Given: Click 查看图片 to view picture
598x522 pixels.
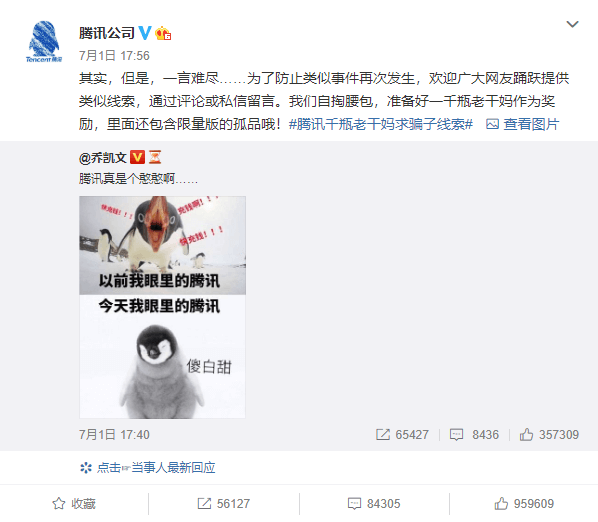Looking at the screenshot, I should [x=522, y=124].
